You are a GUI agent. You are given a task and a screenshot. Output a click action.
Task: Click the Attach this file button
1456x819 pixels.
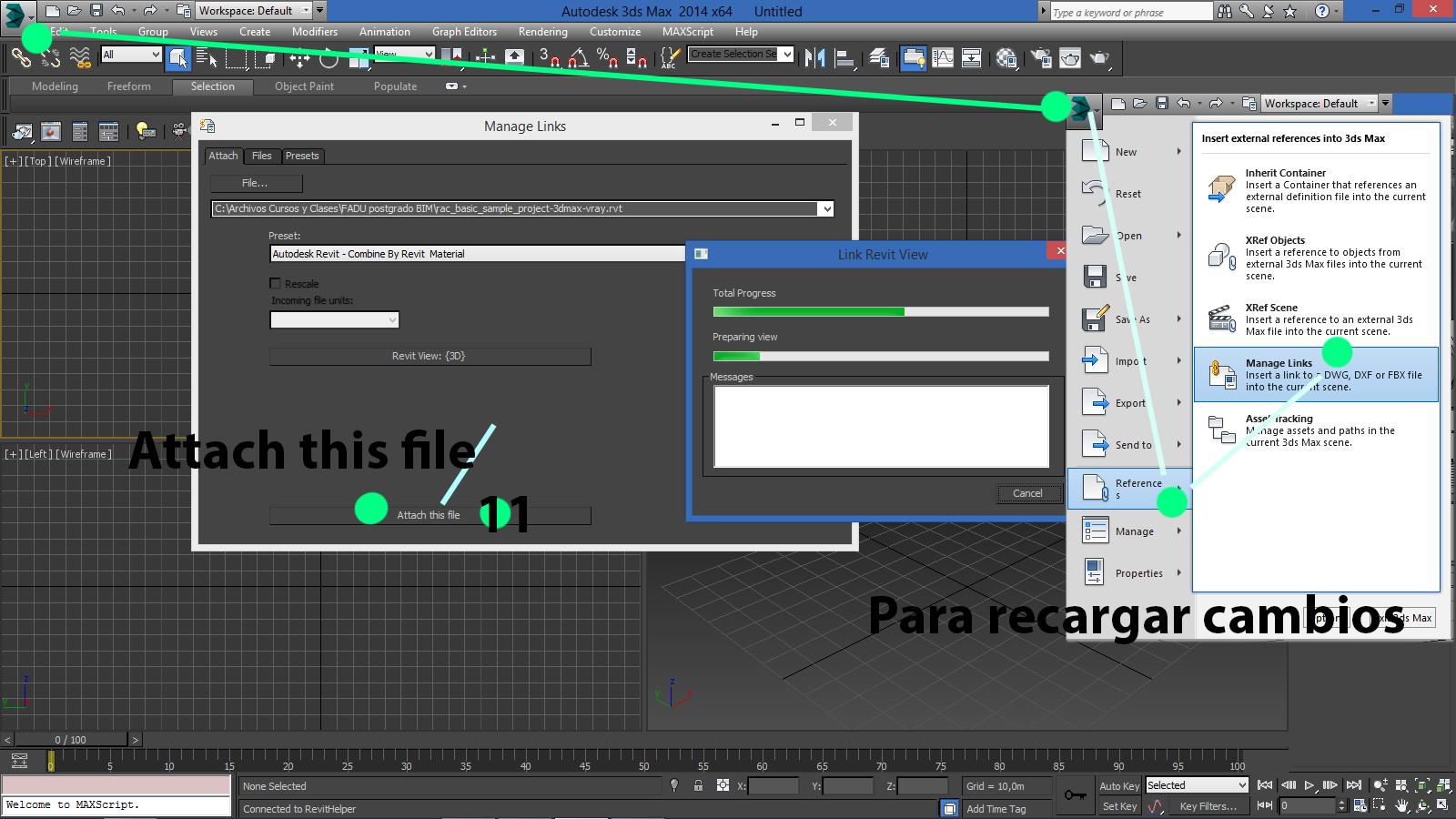pos(430,515)
